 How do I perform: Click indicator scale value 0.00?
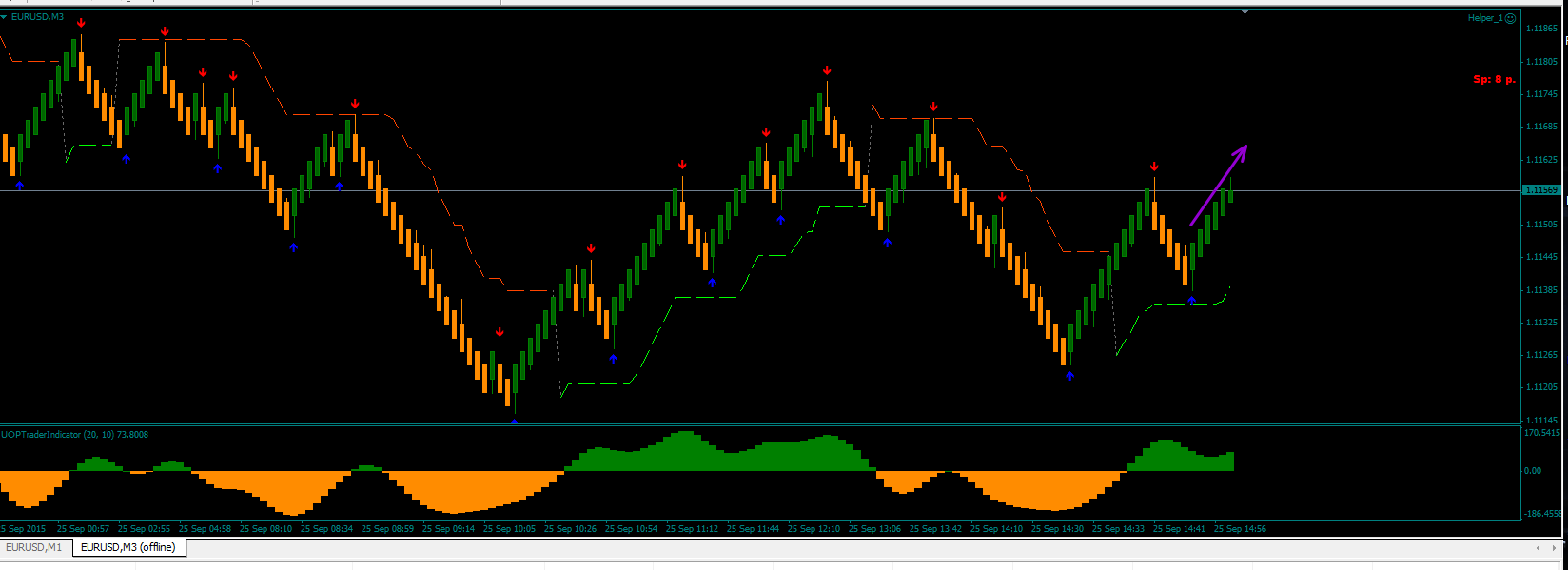1533,471
